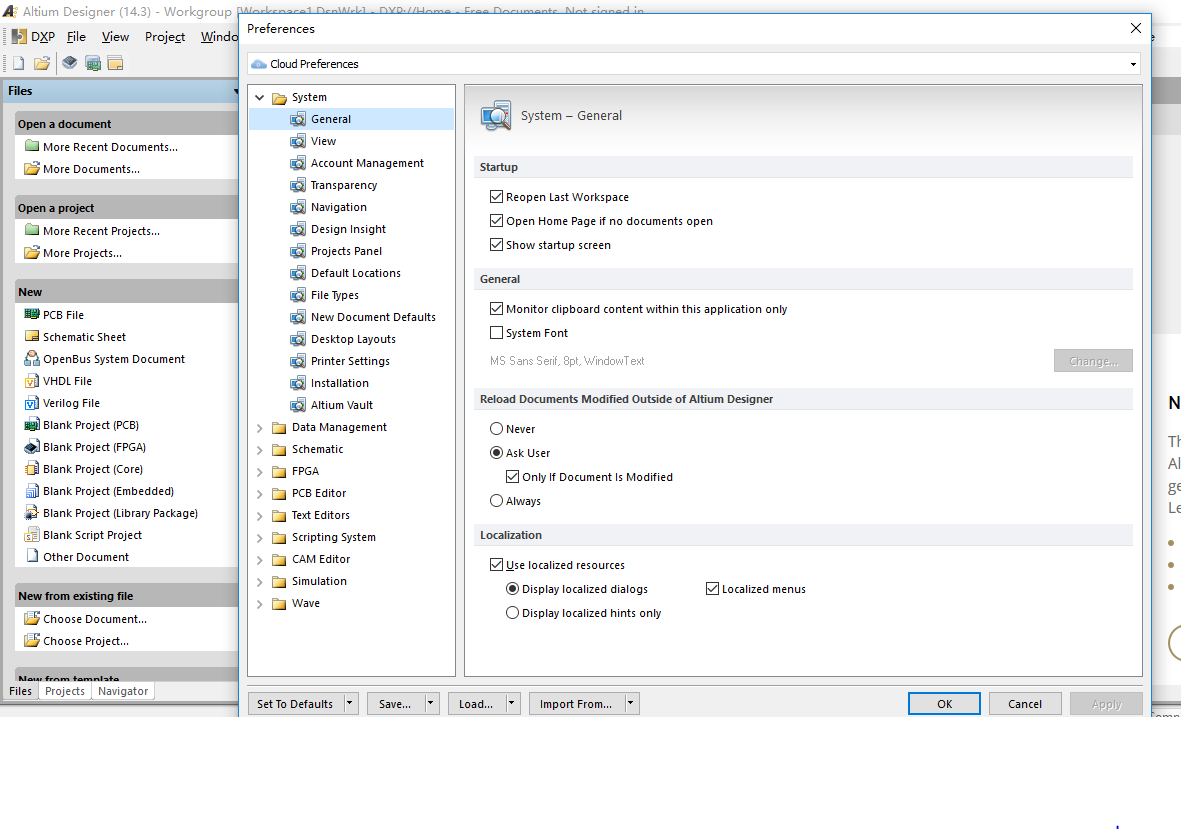The width and height of the screenshot is (1181, 829).
Task: Click Other Document icon
Action: pos(32,556)
